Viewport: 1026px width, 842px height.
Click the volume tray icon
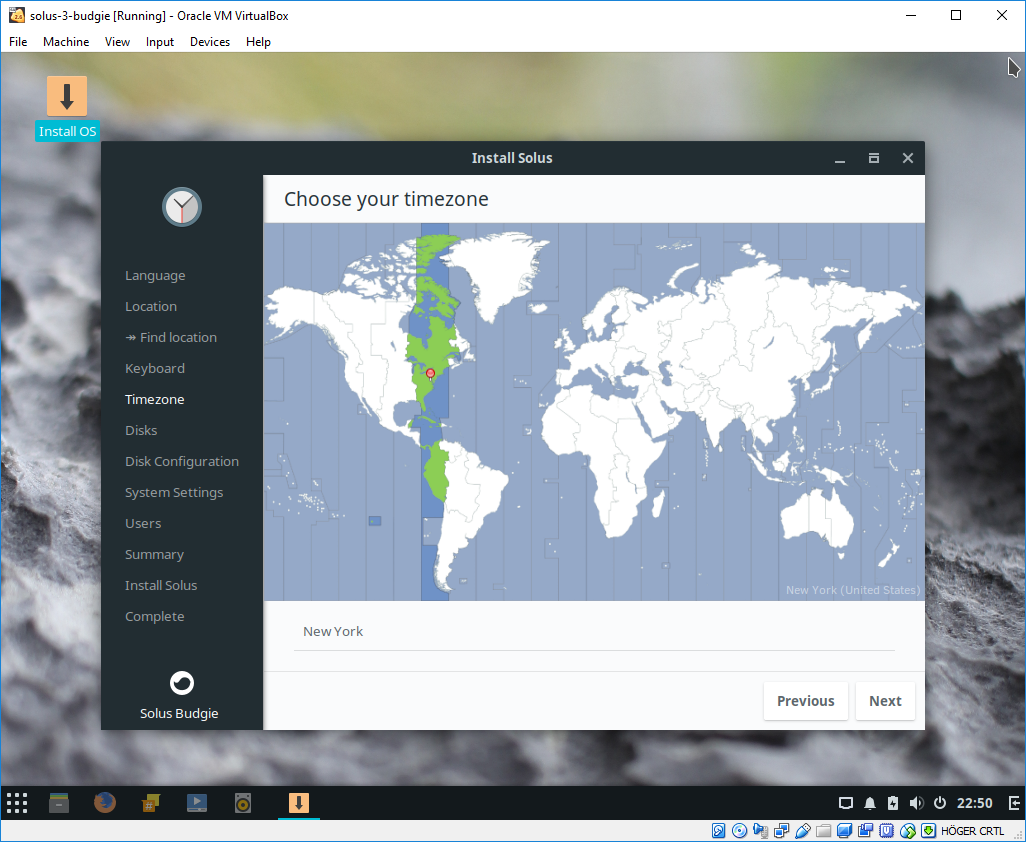point(916,803)
